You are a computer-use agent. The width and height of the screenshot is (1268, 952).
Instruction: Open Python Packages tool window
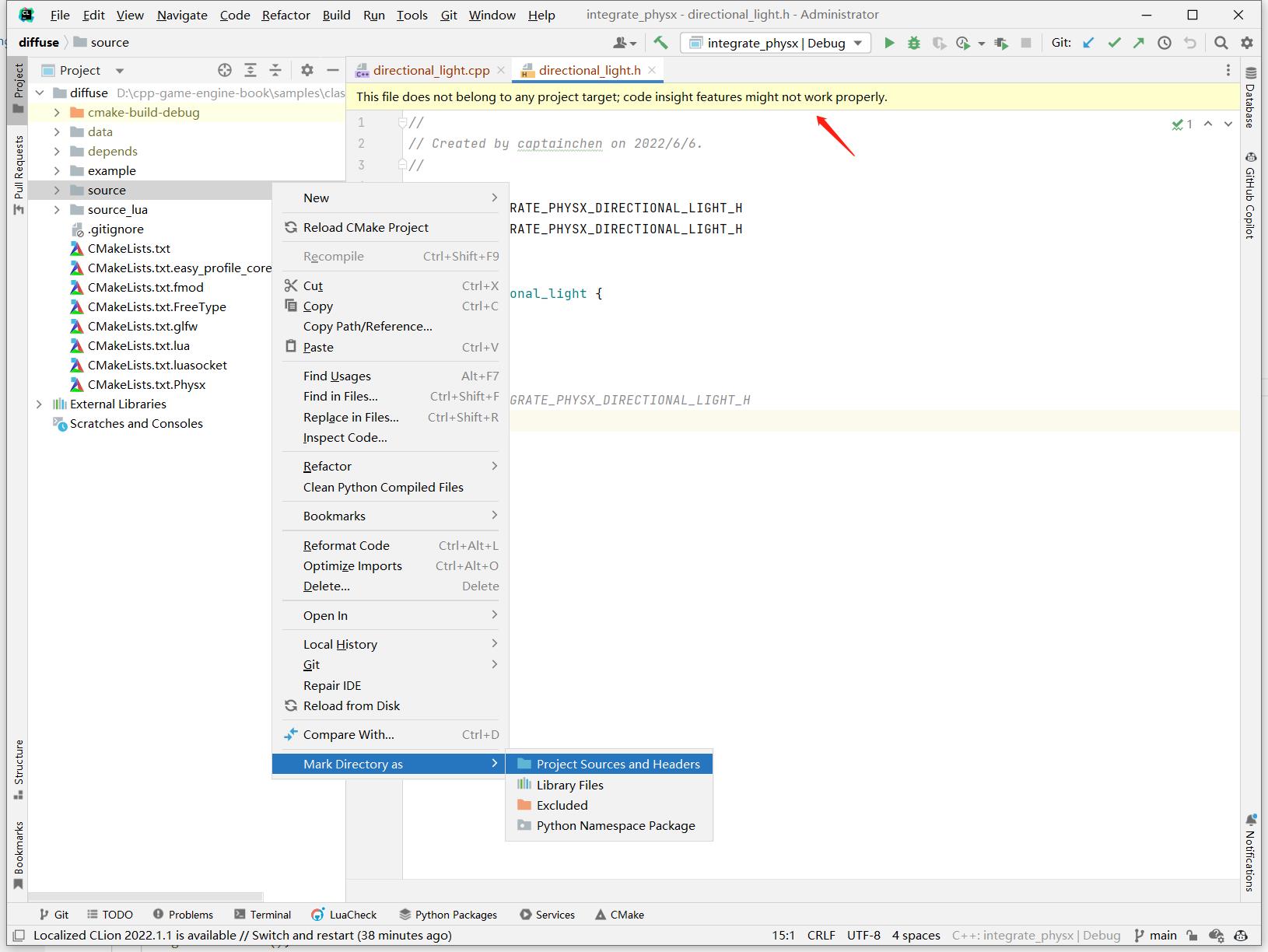[x=448, y=915]
